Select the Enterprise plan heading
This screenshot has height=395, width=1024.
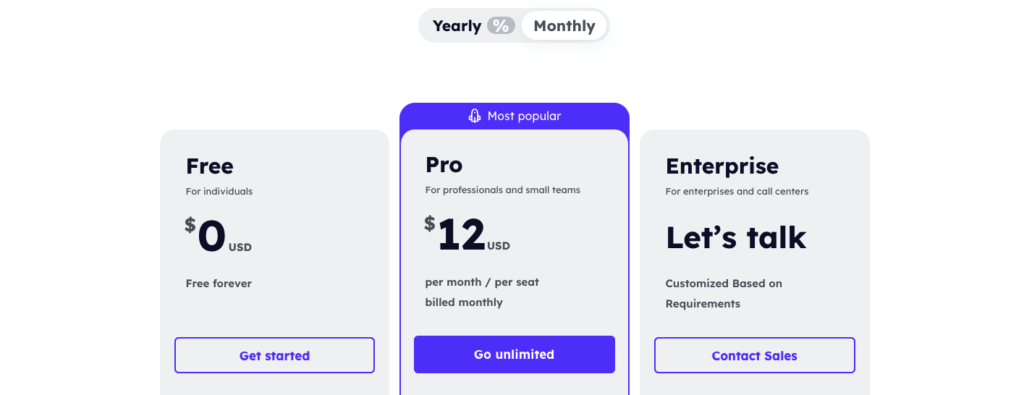722,166
